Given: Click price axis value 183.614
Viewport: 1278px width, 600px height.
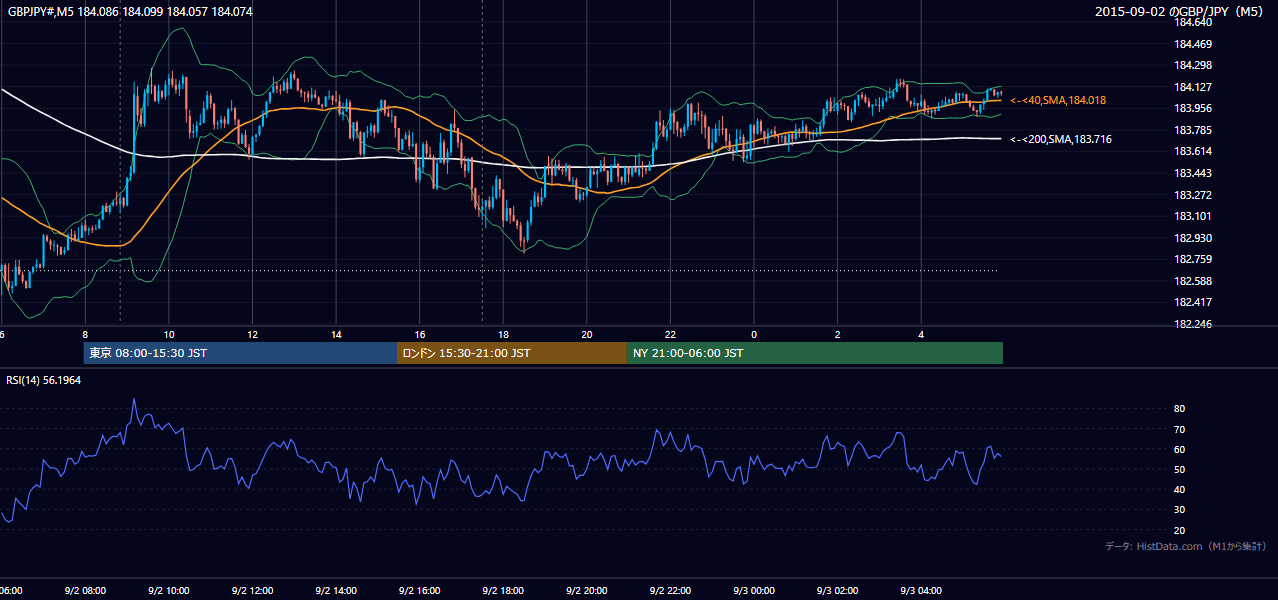Looking at the screenshot, I should 1192,151.
